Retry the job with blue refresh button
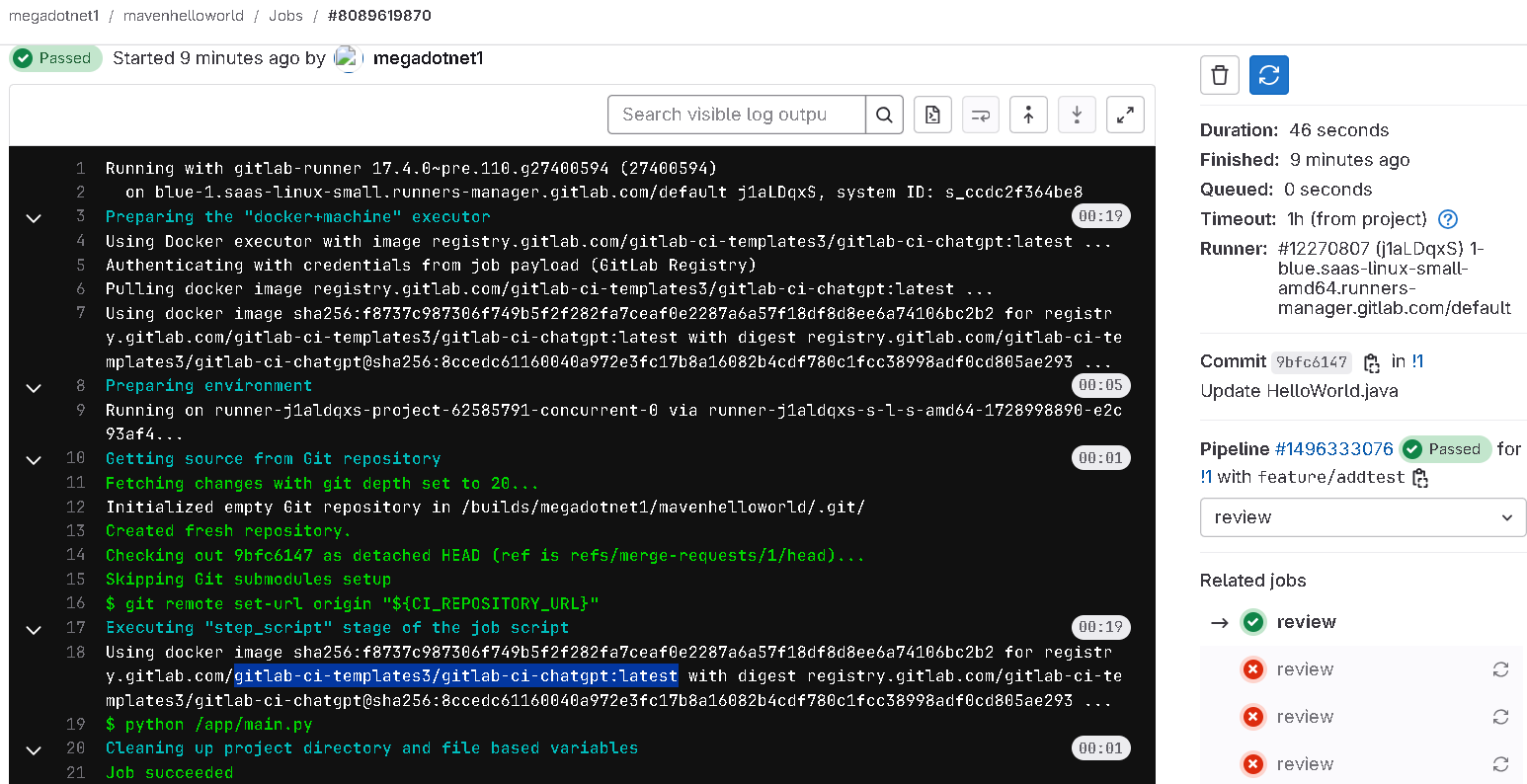Screen dimensions: 1527x784 pos(1269,75)
